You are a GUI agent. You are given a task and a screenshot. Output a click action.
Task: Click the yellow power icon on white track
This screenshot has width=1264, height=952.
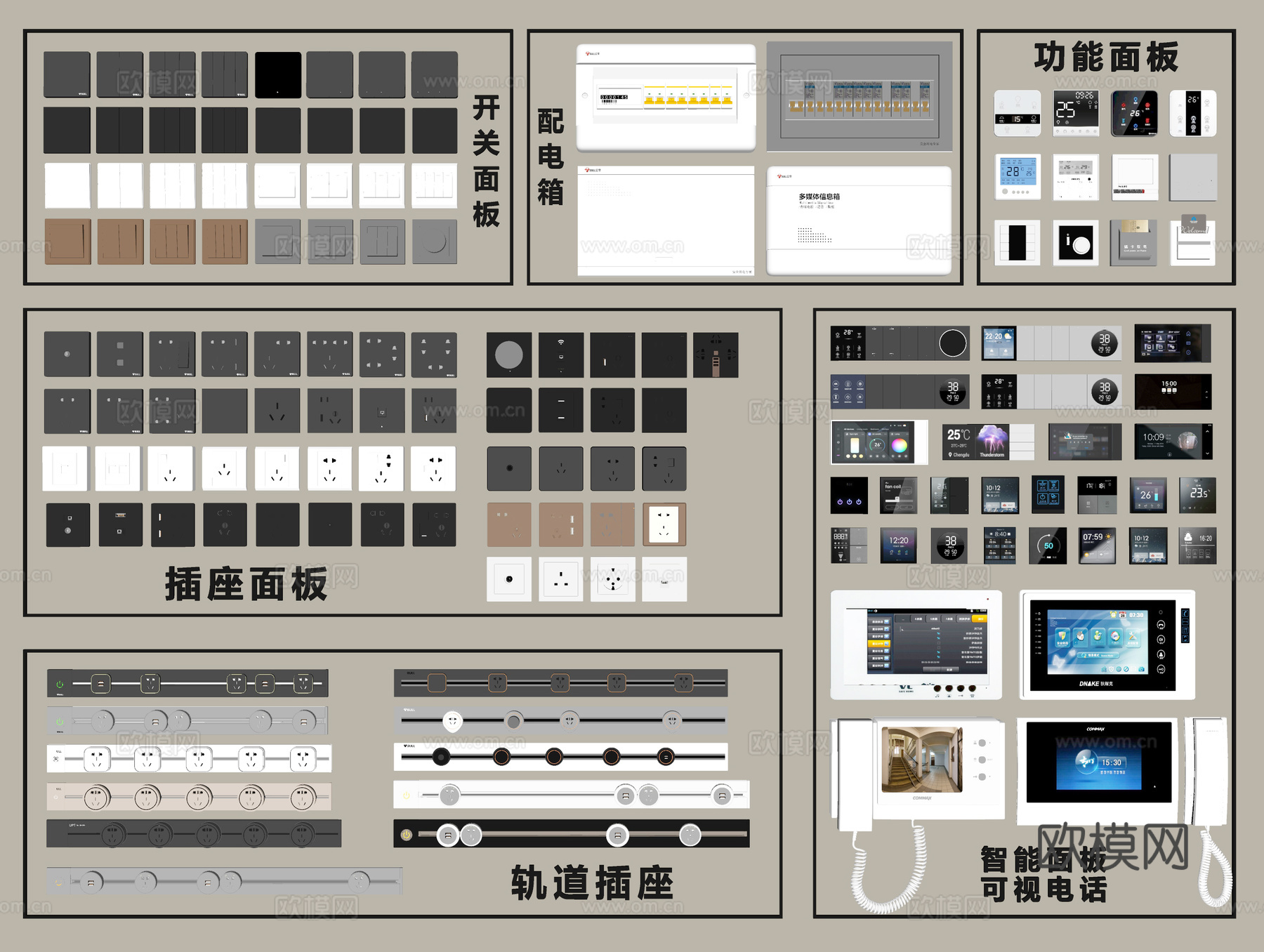[x=406, y=795]
